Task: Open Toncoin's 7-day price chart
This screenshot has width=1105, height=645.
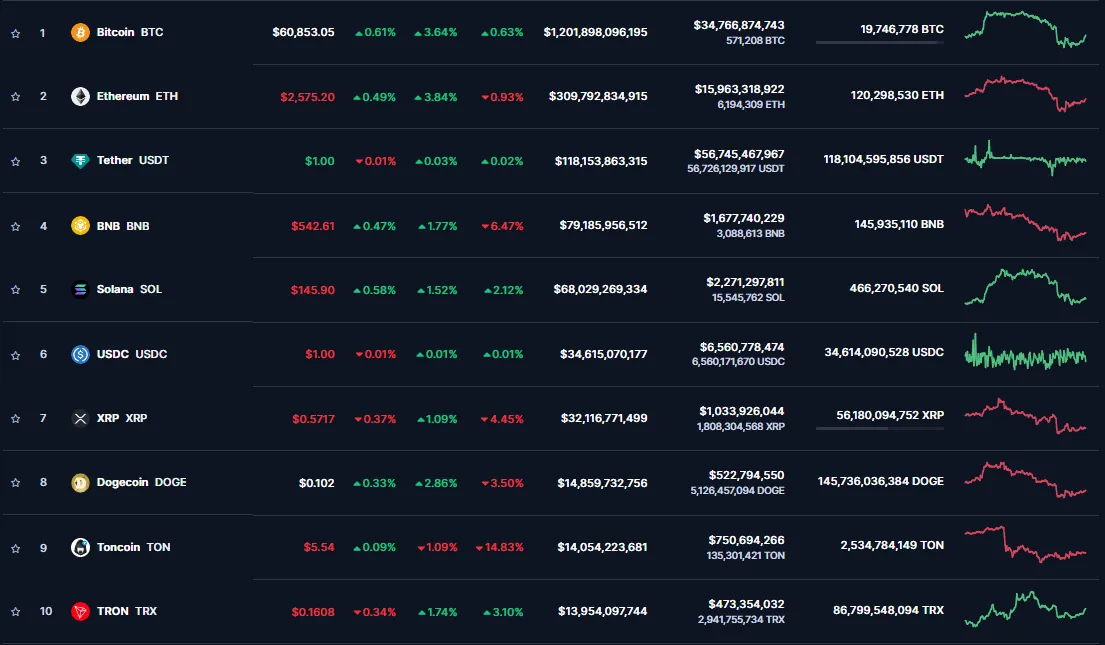Action: click(1024, 545)
